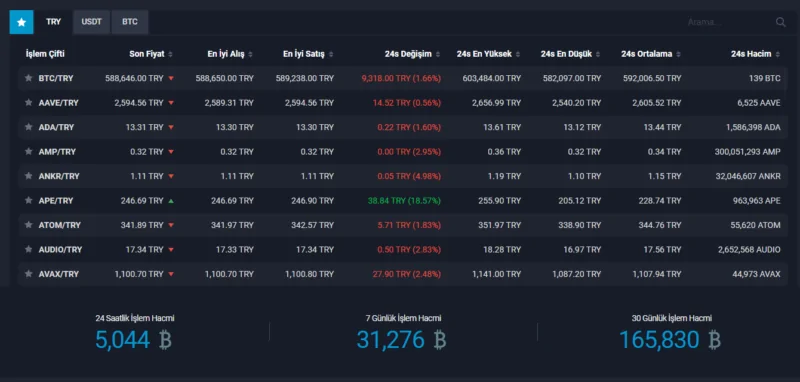This screenshot has width=800, height=382.
Task: Sort by En İyi Alış column arrows
Action: tap(251, 55)
